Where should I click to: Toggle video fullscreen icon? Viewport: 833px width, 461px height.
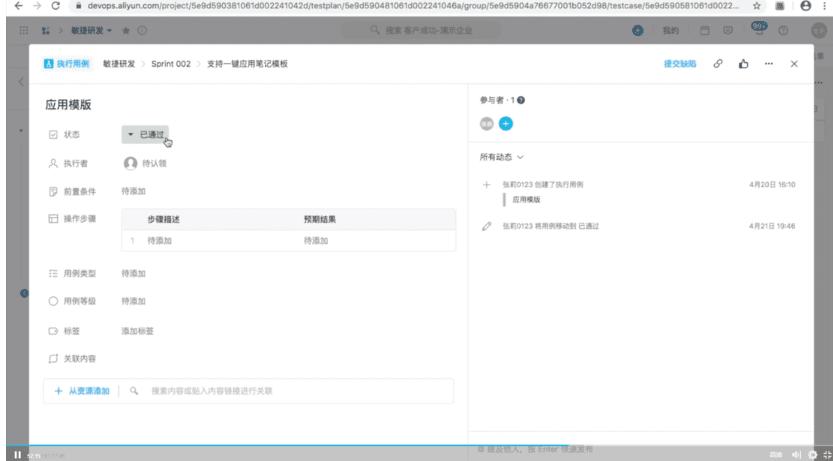coord(827,455)
